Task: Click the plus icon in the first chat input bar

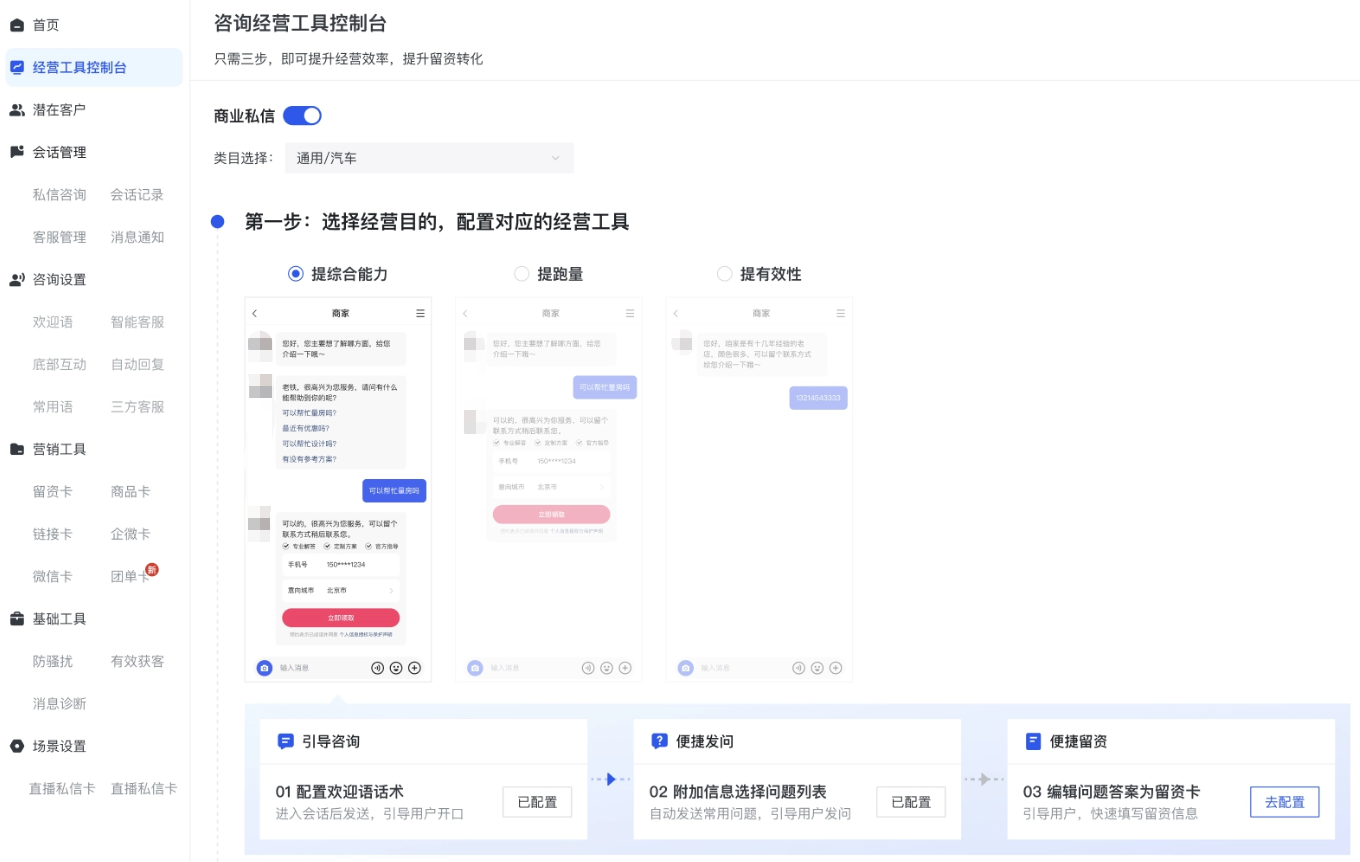Action: click(x=415, y=667)
